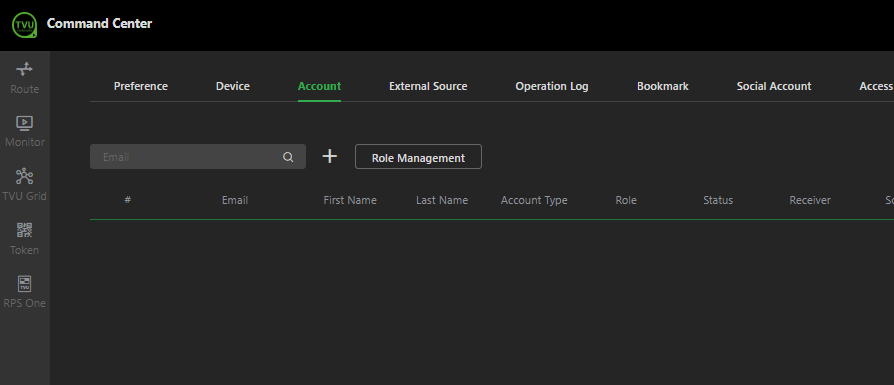Click the Receiver column header
Viewport: 894px width, 385px height.
810,200
